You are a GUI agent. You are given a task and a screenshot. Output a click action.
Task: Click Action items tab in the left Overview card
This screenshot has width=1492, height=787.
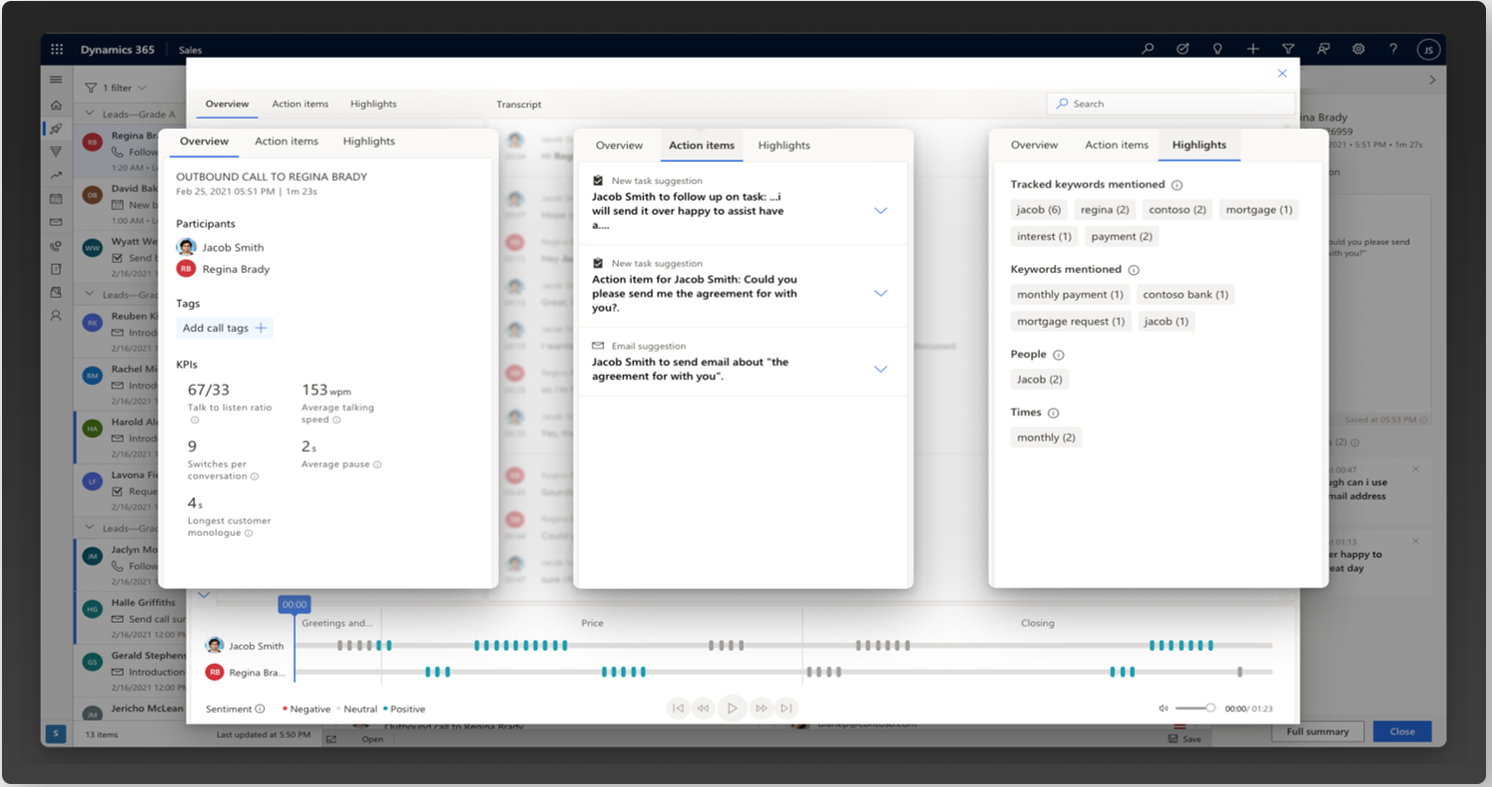(x=287, y=141)
